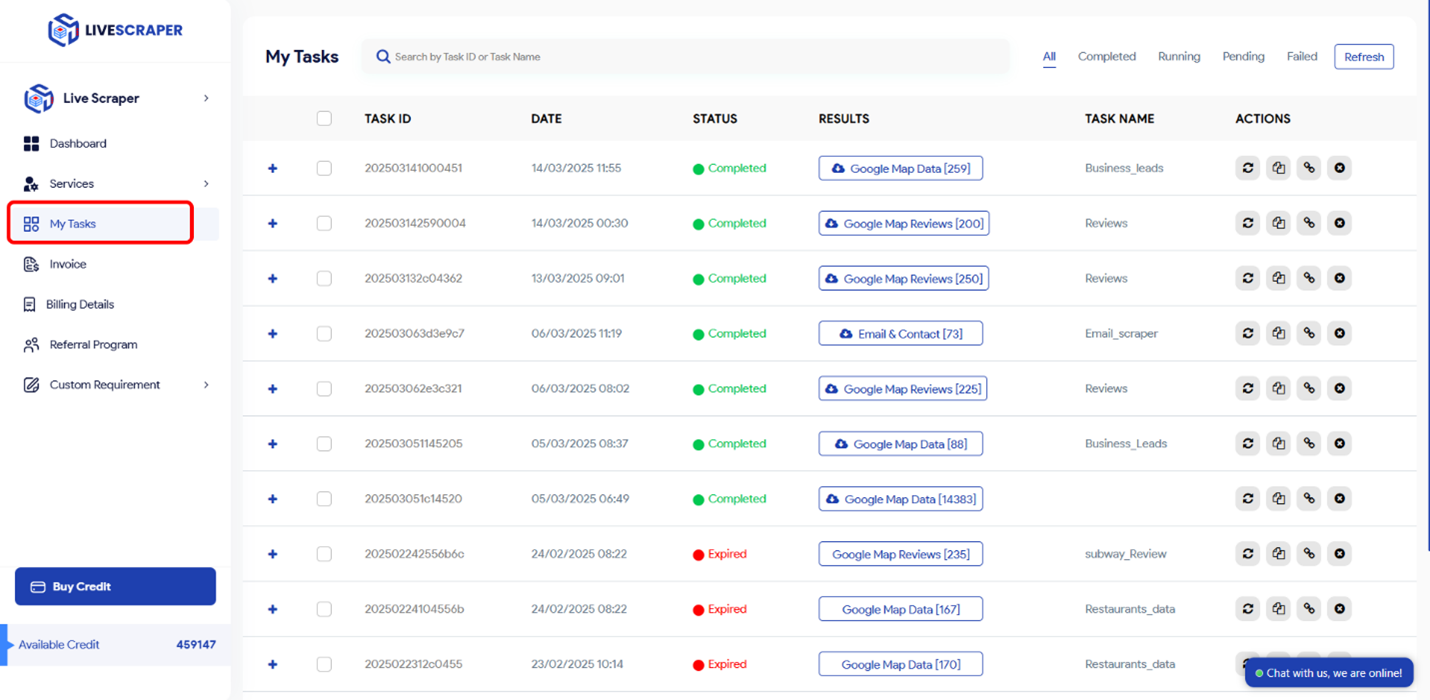Download Email & Contact [73] results

click(900, 333)
